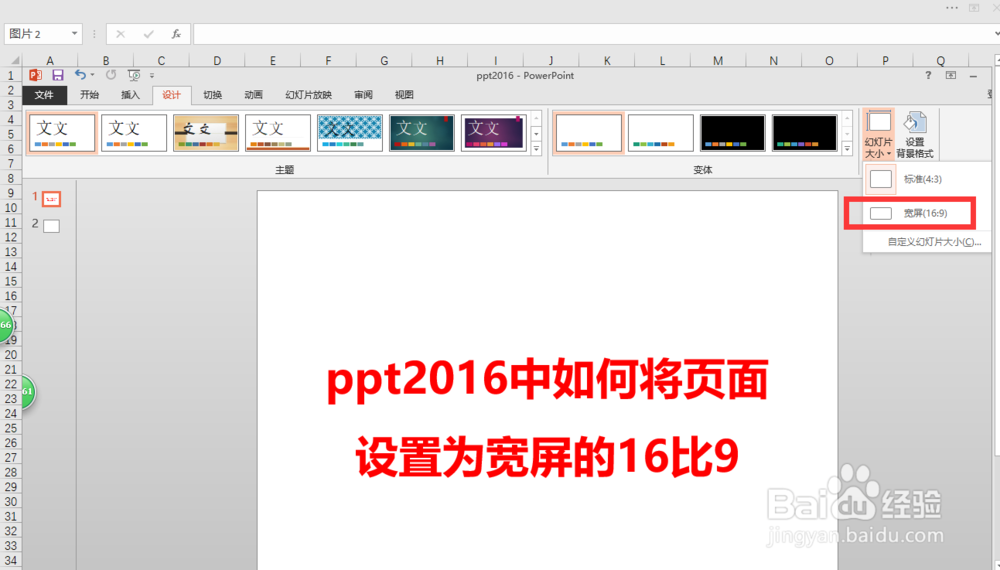The height and width of the screenshot is (570, 1000).
Task: Expand Excel formula bar chevron
Action: (996, 34)
